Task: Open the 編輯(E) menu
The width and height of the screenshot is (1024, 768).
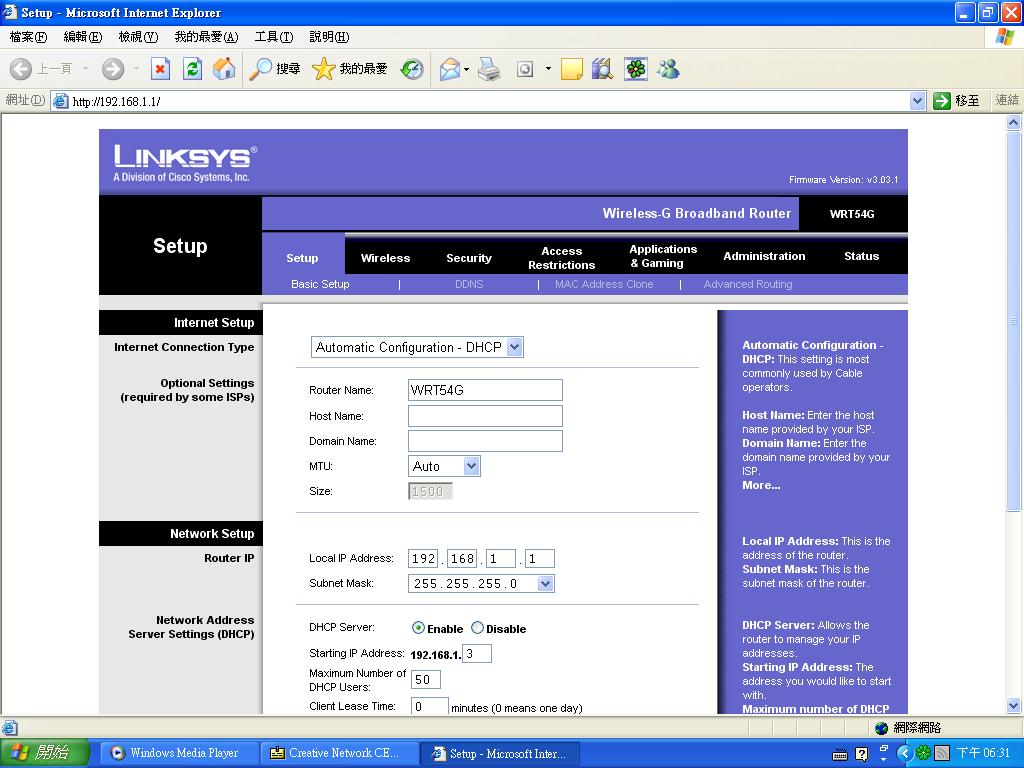Action: coord(83,37)
